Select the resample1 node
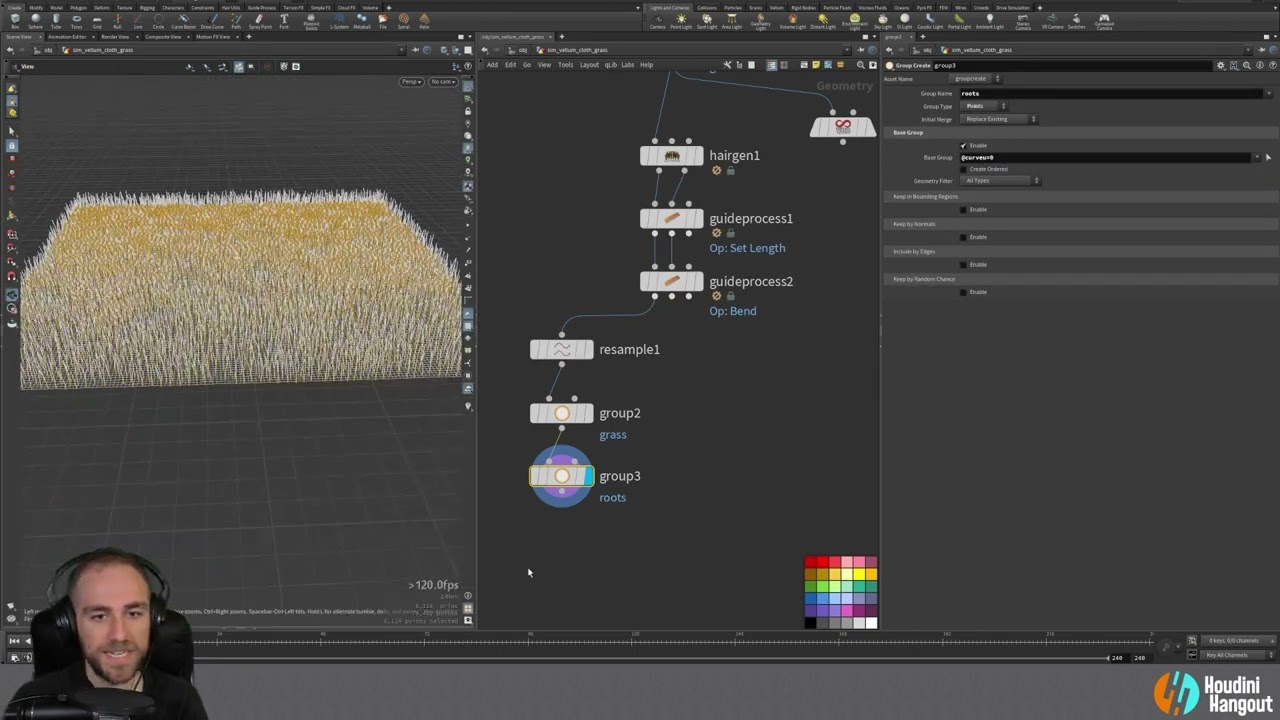Screen dimensions: 1280x720 pyautogui.click(x=561, y=350)
